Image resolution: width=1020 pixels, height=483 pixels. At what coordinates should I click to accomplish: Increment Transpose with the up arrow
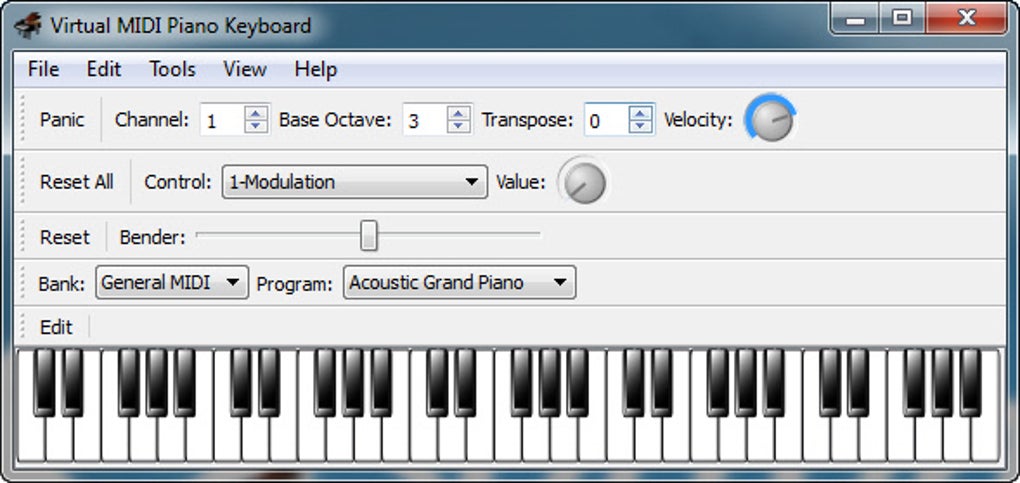[x=641, y=113]
